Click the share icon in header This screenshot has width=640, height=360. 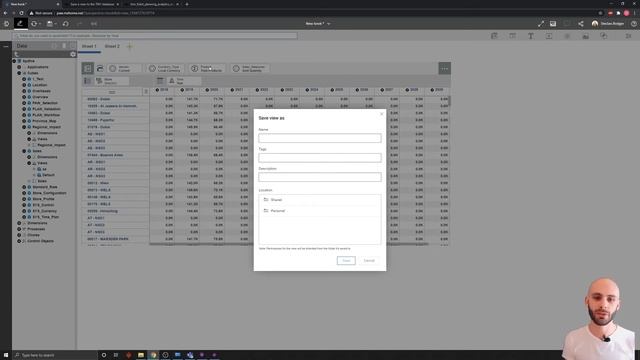(x=581, y=24)
